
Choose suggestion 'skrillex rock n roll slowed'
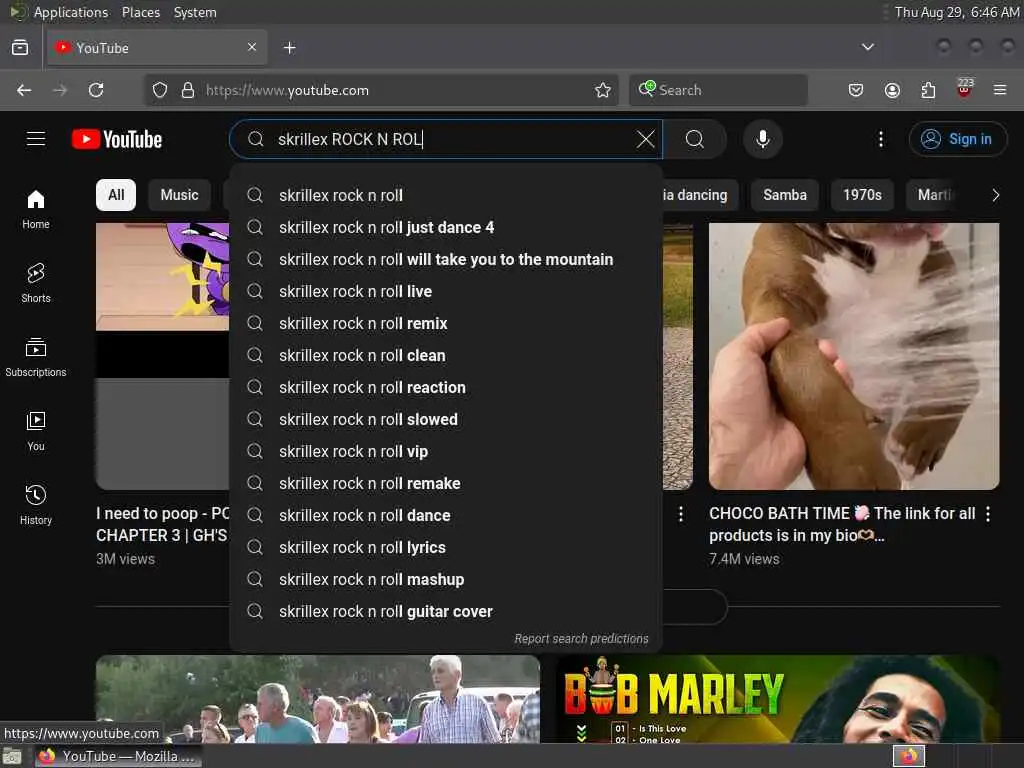tap(447, 419)
